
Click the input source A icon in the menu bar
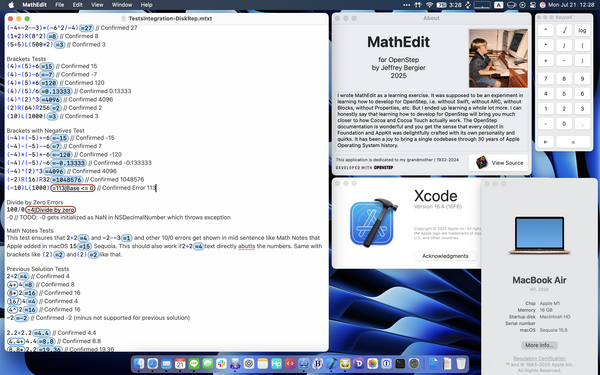[498, 5]
